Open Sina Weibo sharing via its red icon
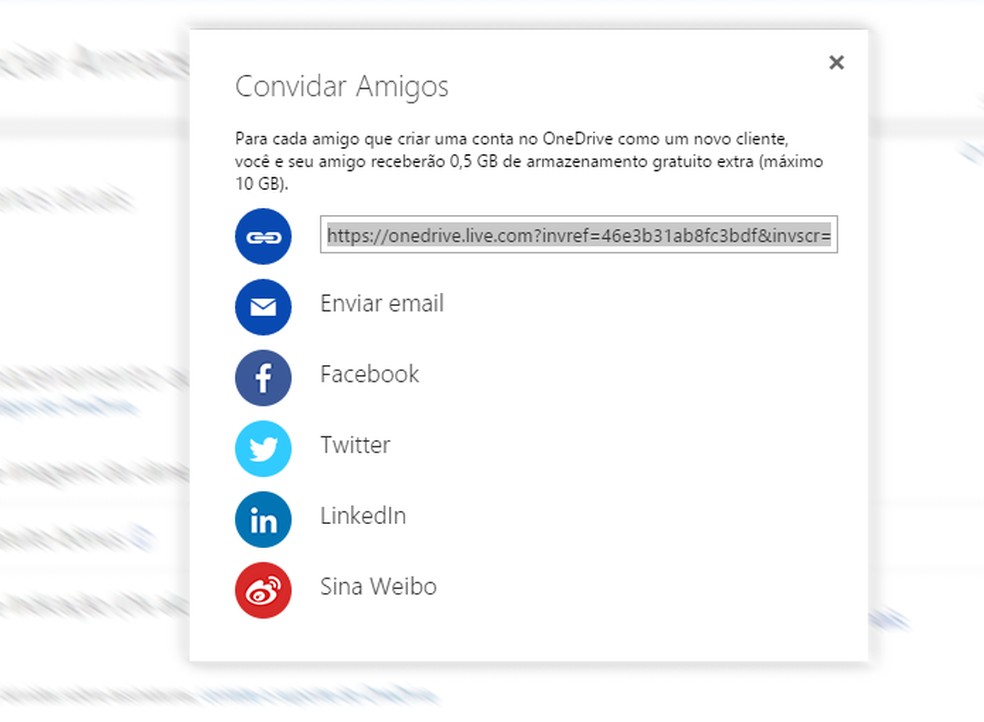Viewport: 984px width, 722px height. point(262,591)
